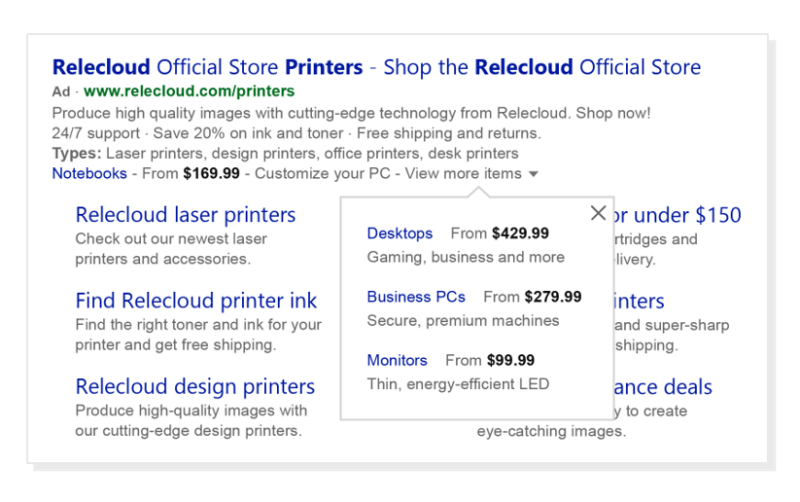
Task: Close the popup with the X icon
Action: [x=598, y=212]
